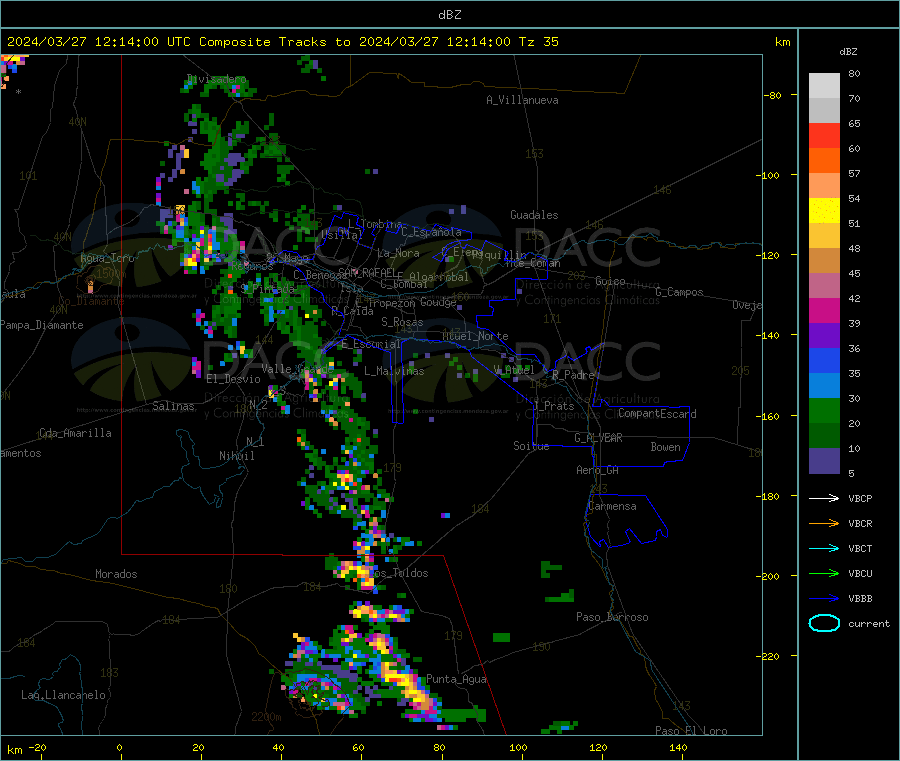This screenshot has width=900, height=761.
Task: Click the 'A_Villanueva' map label
Action: click(x=522, y=100)
